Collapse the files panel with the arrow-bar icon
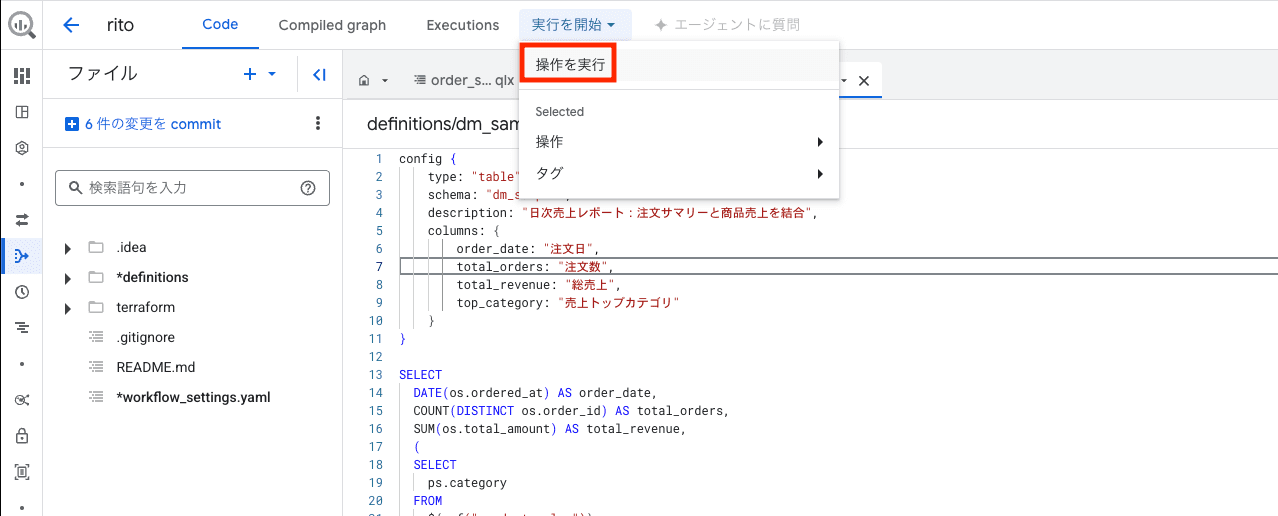Viewport: 1278px width, 516px height. click(x=319, y=74)
